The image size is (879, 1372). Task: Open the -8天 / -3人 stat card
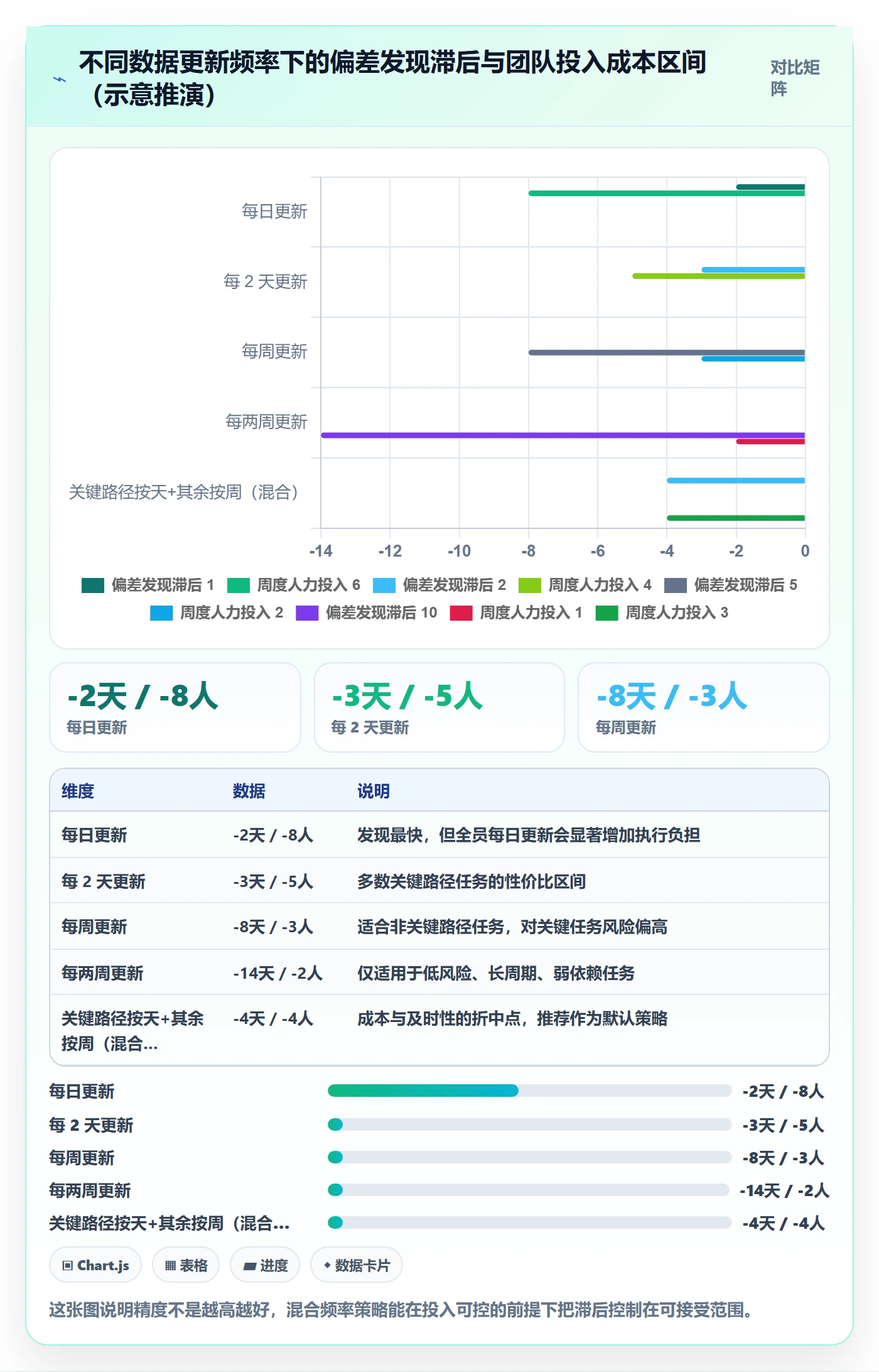(704, 707)
